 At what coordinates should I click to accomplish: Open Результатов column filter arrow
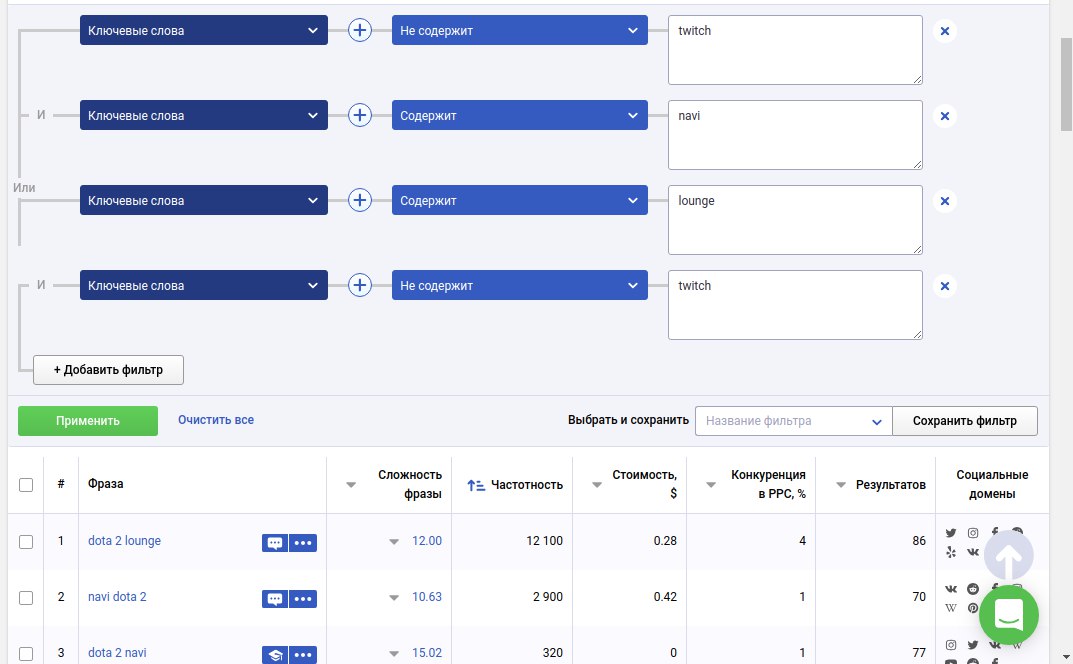tap(841, 485)
